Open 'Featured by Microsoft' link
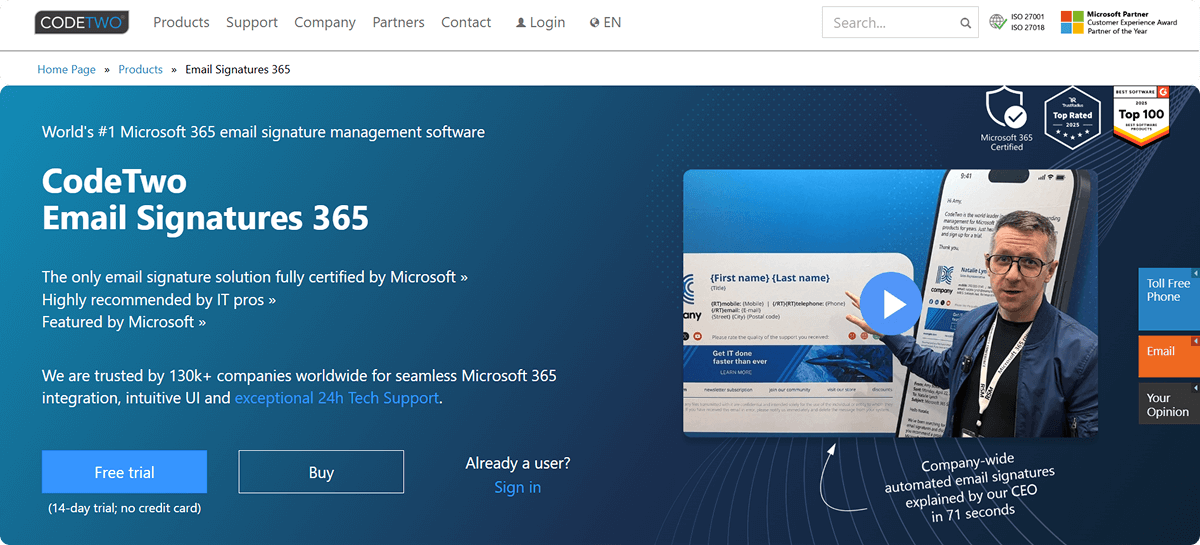This screenshot has width=1200, height=545. [x=124, y=322]
